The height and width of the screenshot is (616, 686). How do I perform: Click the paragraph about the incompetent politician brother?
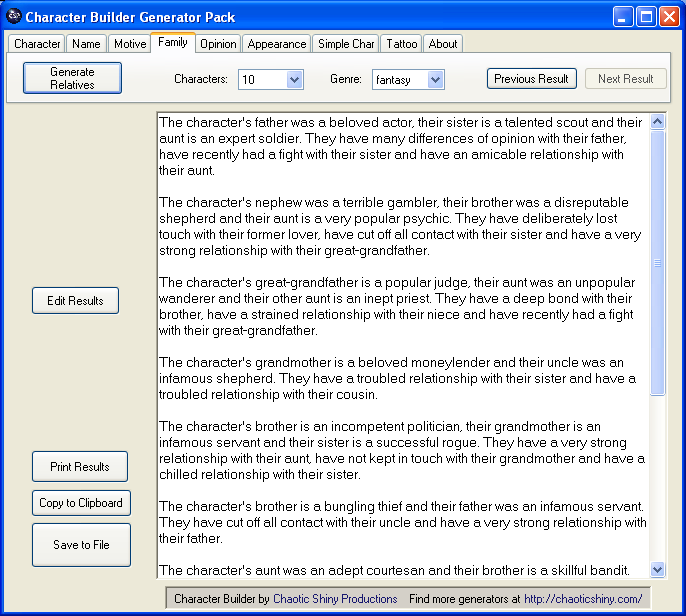402,450
